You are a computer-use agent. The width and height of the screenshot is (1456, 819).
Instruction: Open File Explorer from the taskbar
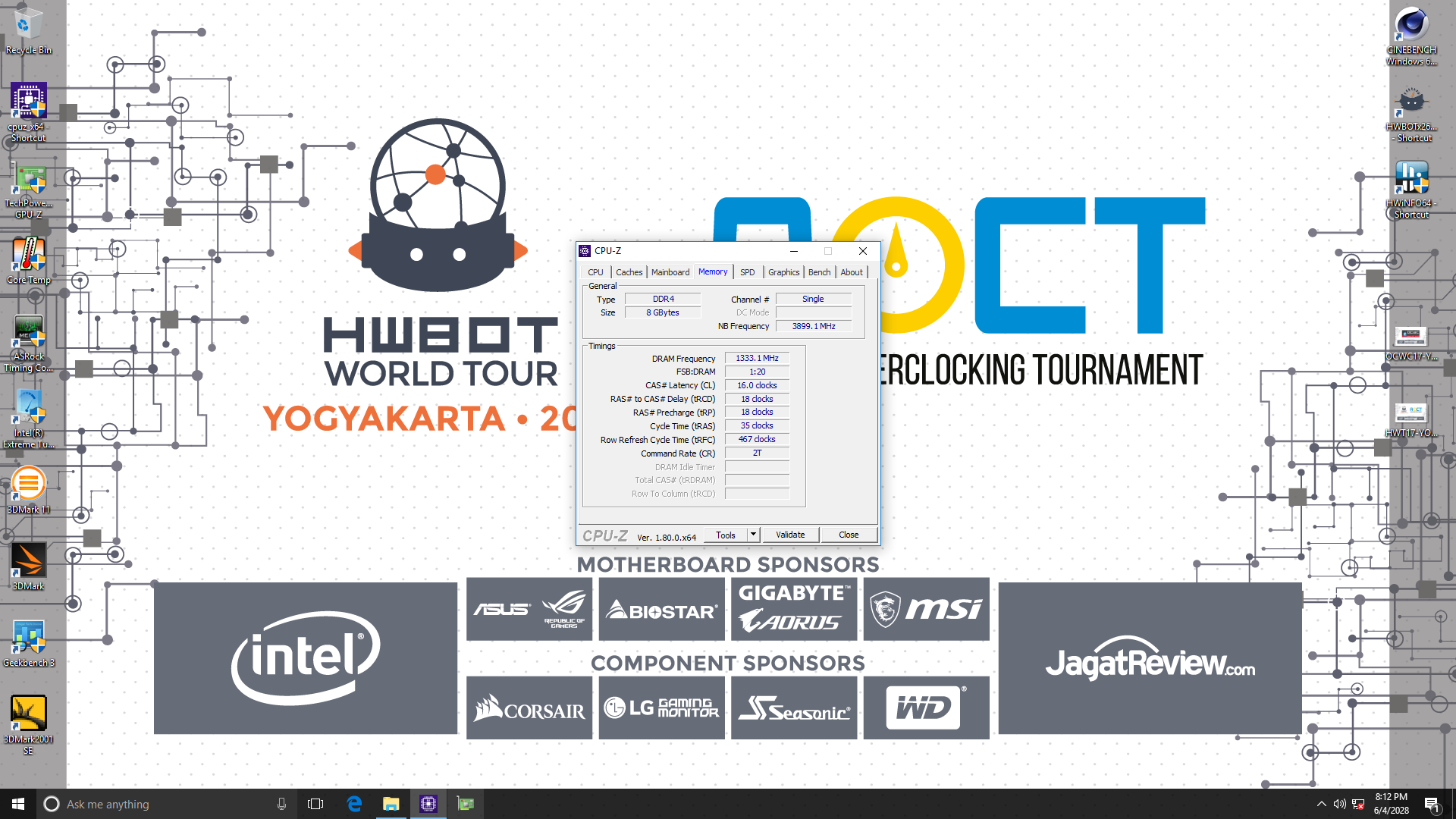tap(391, 804)
